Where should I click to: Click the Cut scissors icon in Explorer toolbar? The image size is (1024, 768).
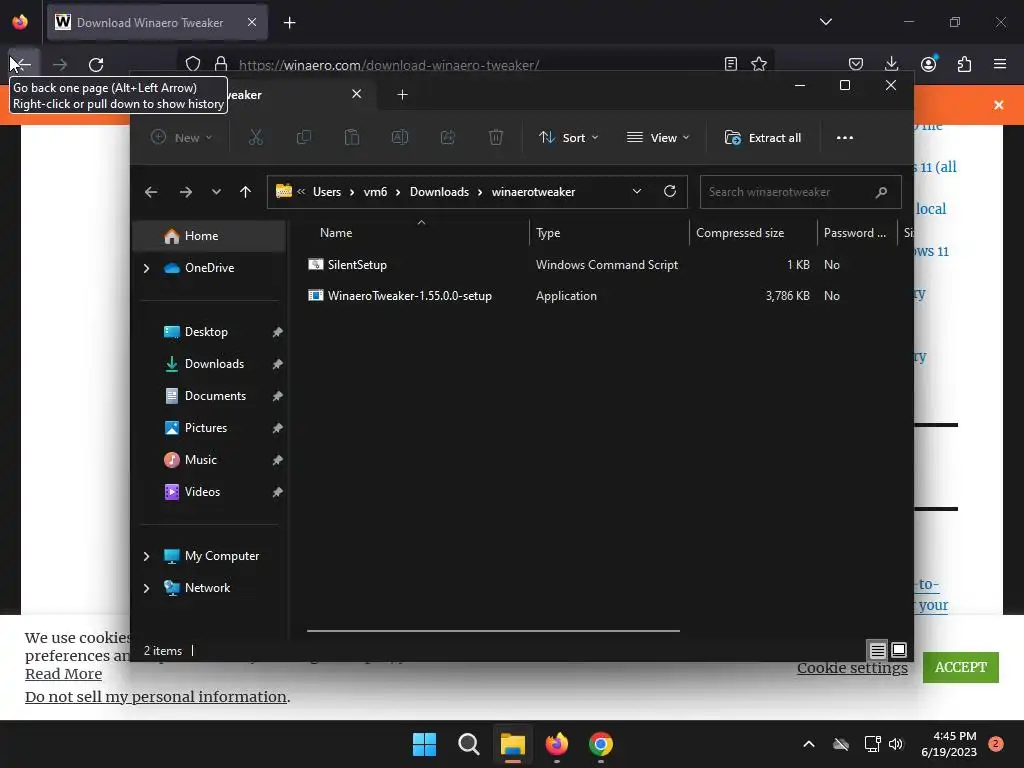pos(255,137)
